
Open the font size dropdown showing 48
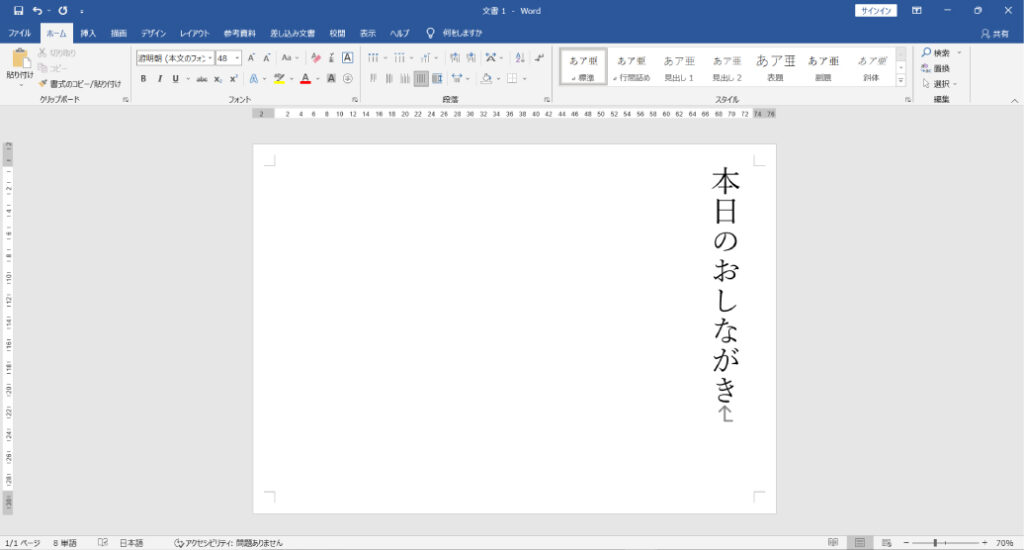237,58
